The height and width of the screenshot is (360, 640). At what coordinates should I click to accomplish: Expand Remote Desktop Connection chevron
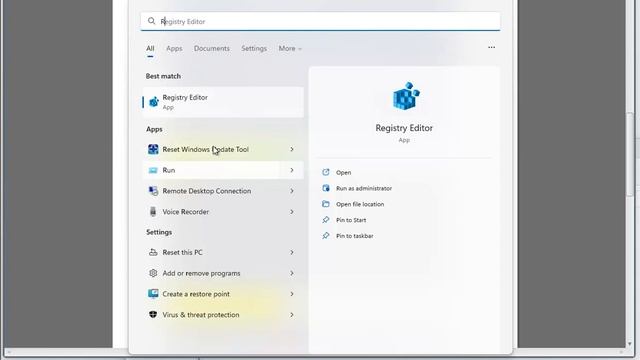point(292,191)
